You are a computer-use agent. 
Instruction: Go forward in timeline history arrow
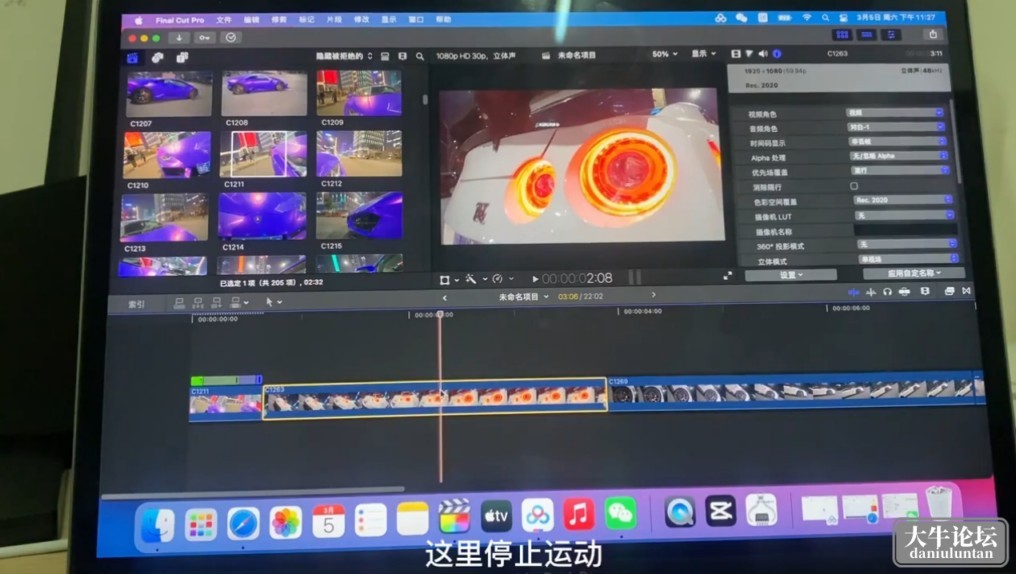pos(653,295)
